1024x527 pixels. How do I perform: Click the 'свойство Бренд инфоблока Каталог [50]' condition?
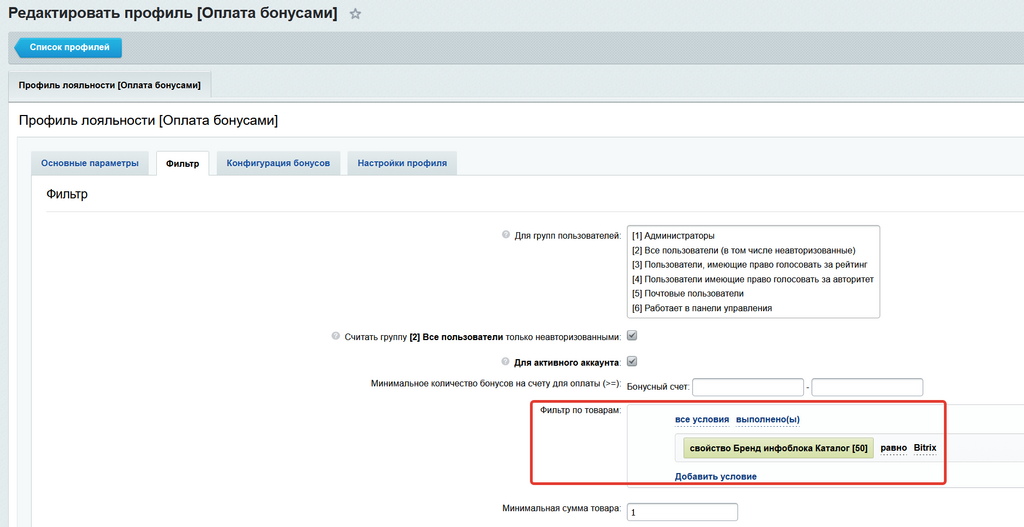775,448
